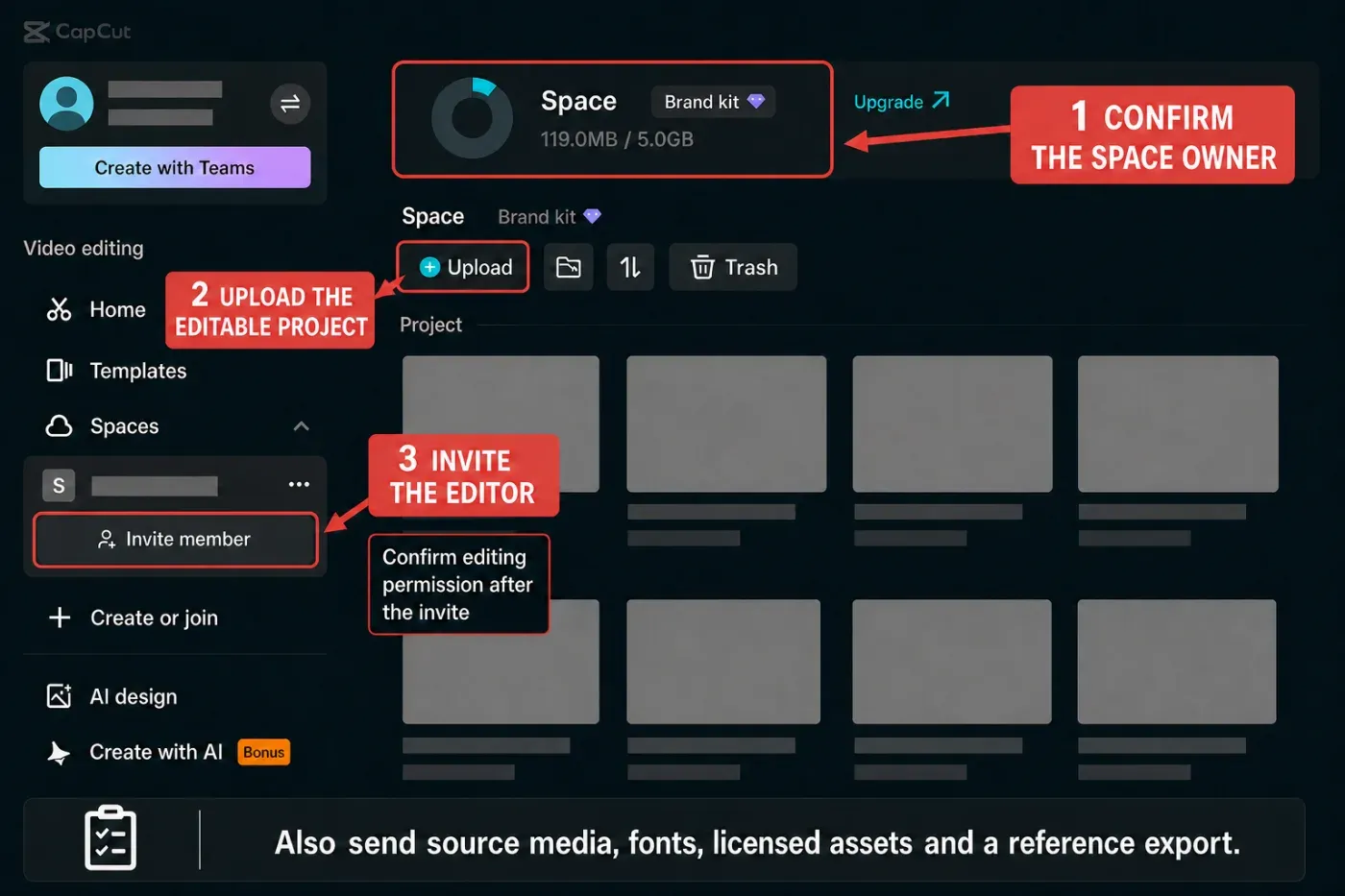Go to Home in sidebar
Viewport: 1345px width, 896px height.
point(117,309)
